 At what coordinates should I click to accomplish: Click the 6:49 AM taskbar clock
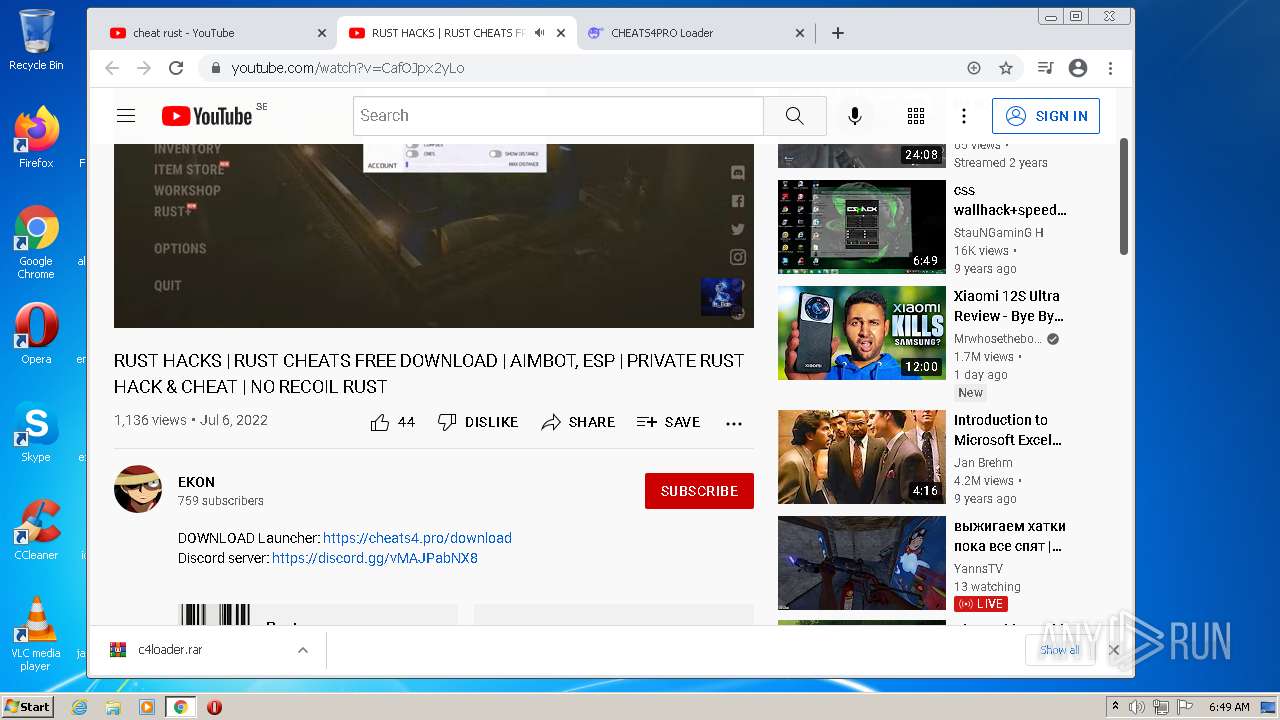[1229, 707]
